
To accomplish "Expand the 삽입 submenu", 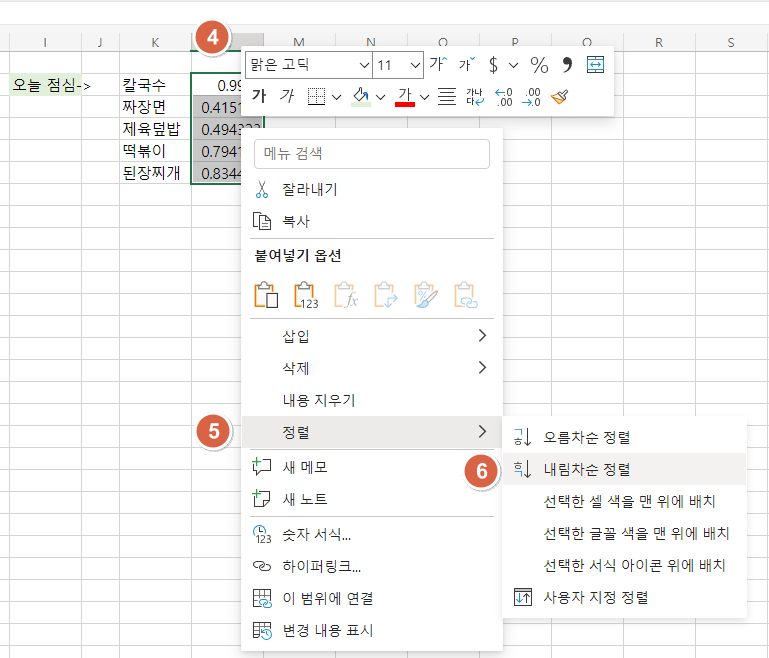I will [x=372, y=336].
